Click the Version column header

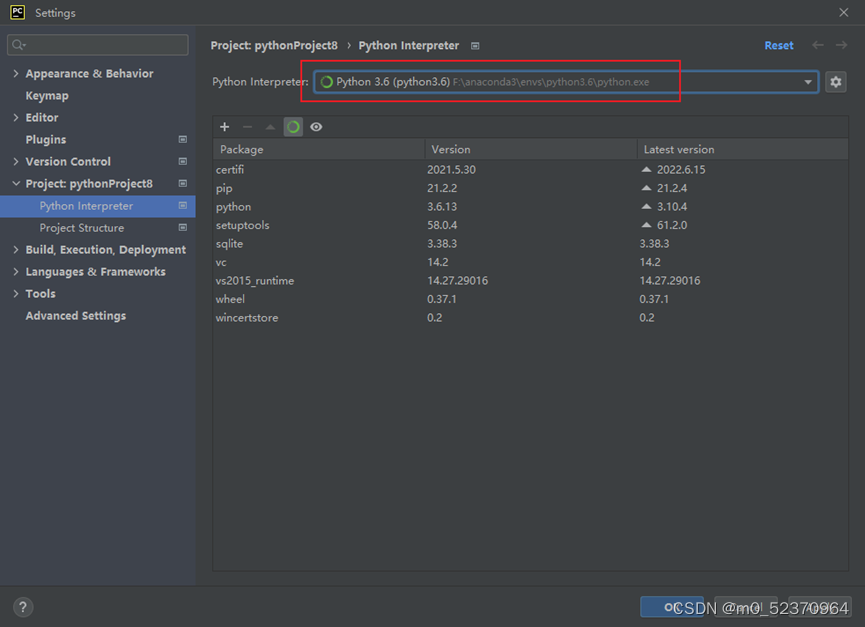point(531,149)
